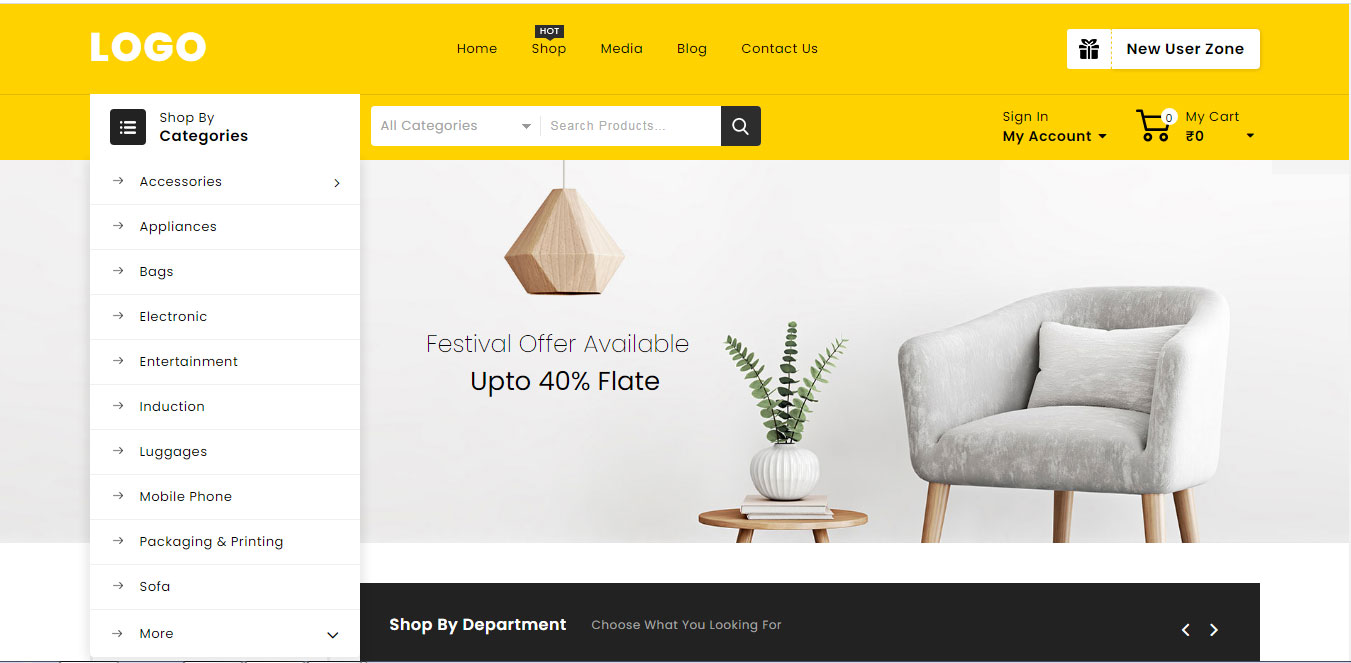Go to next department with right chevron
This screenshot has height=663, width=1351.
tap(1214, 630)
